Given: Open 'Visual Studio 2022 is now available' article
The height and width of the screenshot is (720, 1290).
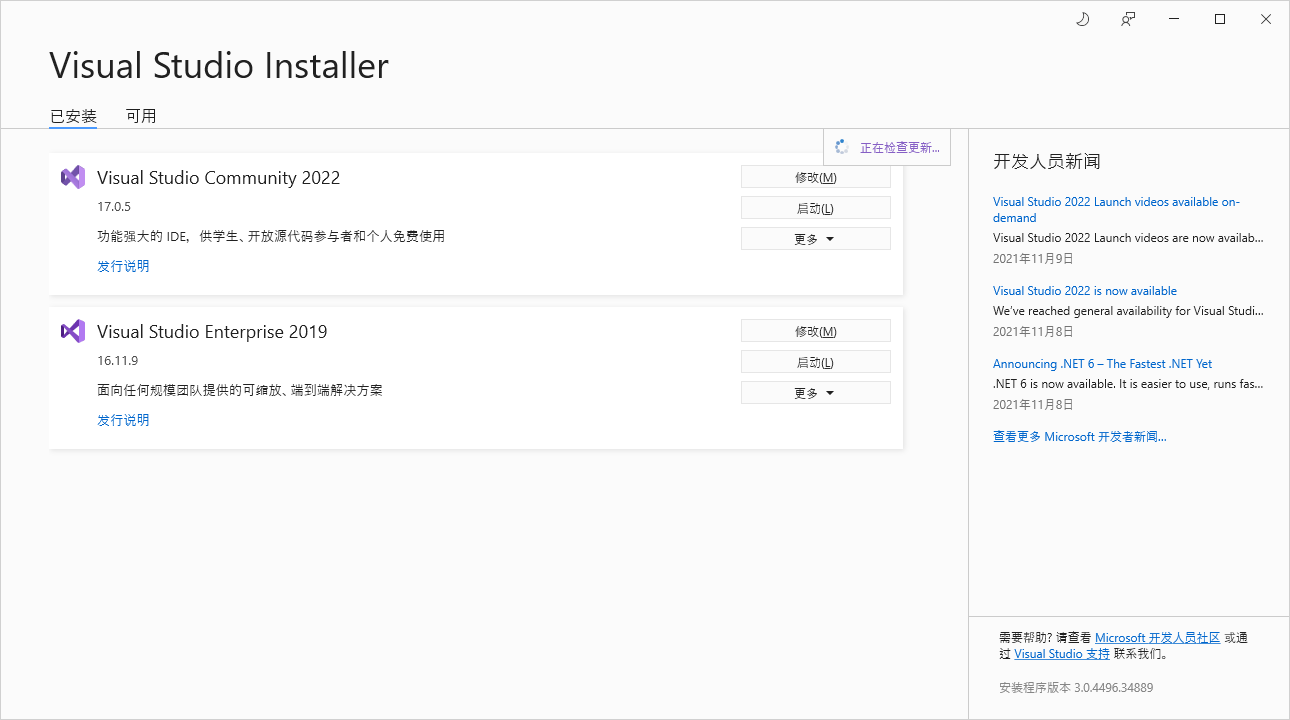Looking at the screenshot, I should (x=1085, y=290).
